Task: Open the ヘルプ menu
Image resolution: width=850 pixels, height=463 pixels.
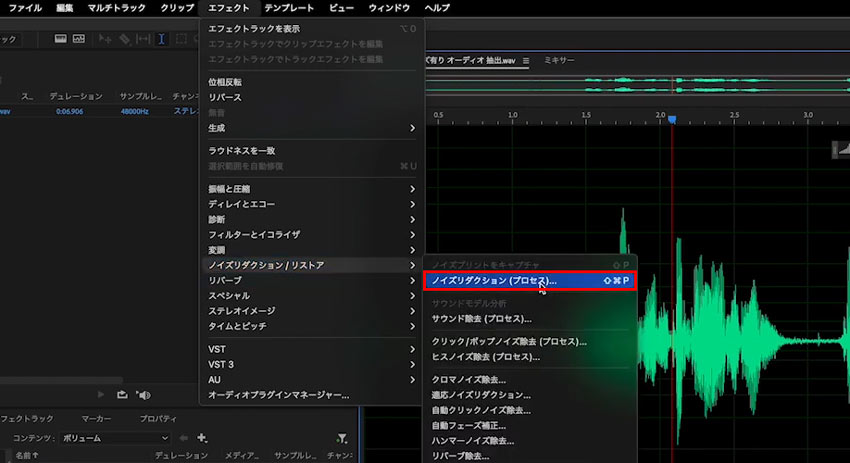Action: 437,8
